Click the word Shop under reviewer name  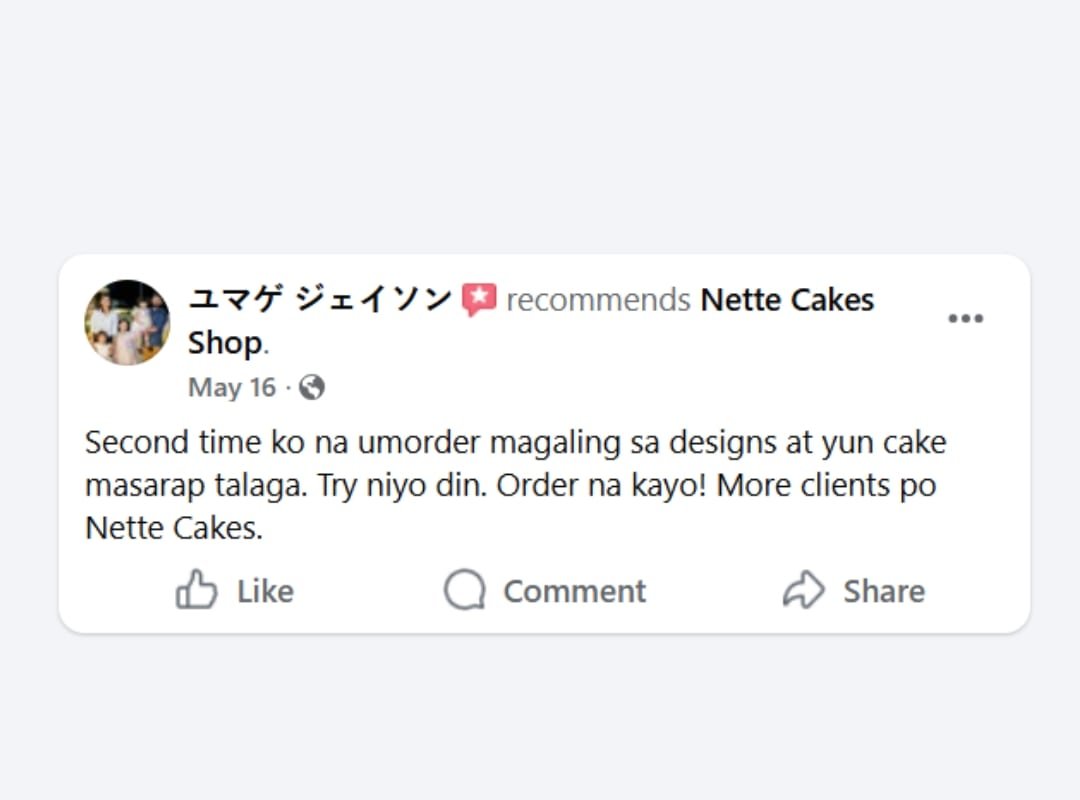225,343
